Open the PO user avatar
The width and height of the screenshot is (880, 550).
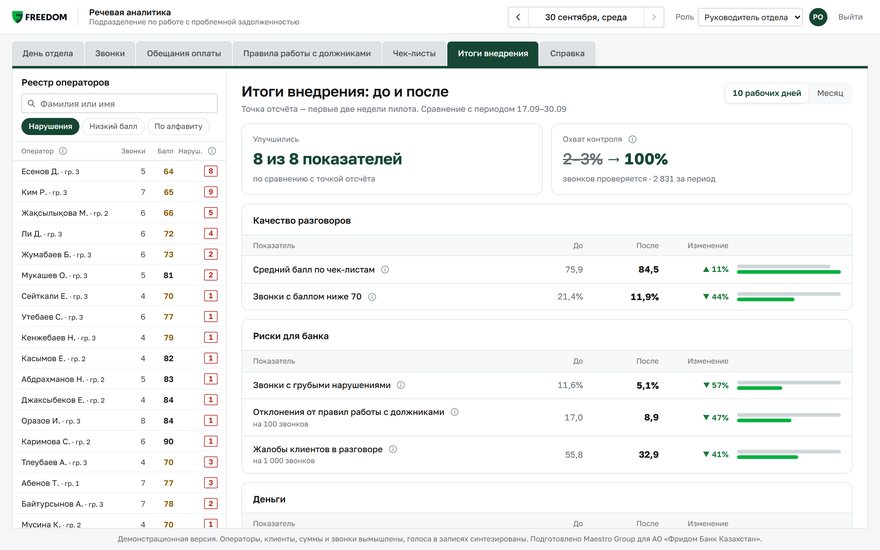pyautogui.click(x=818, y=17)
